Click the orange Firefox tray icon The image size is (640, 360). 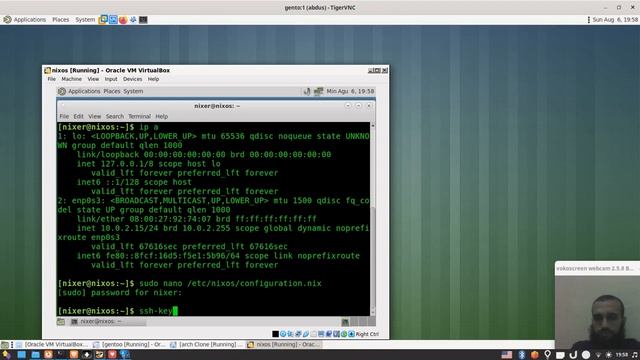[x=535, y=355]
